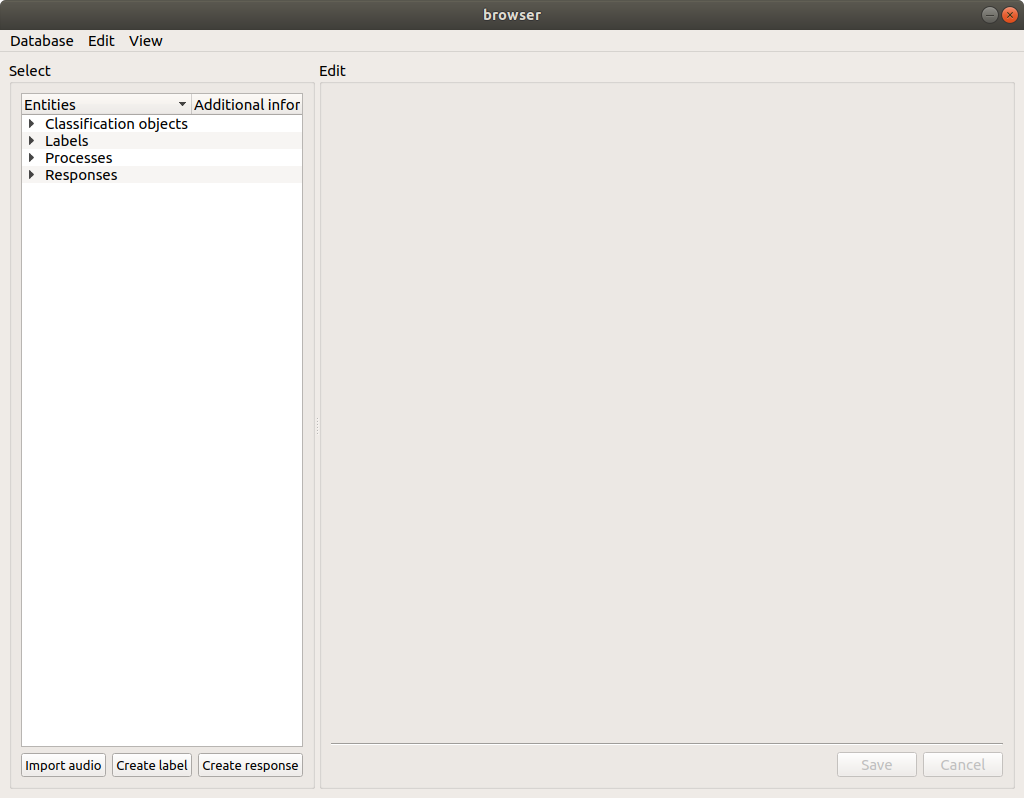Screen dimensions: 1024x798
Task: Open the Entities column dropdown arrow
Action: [183, 104]
